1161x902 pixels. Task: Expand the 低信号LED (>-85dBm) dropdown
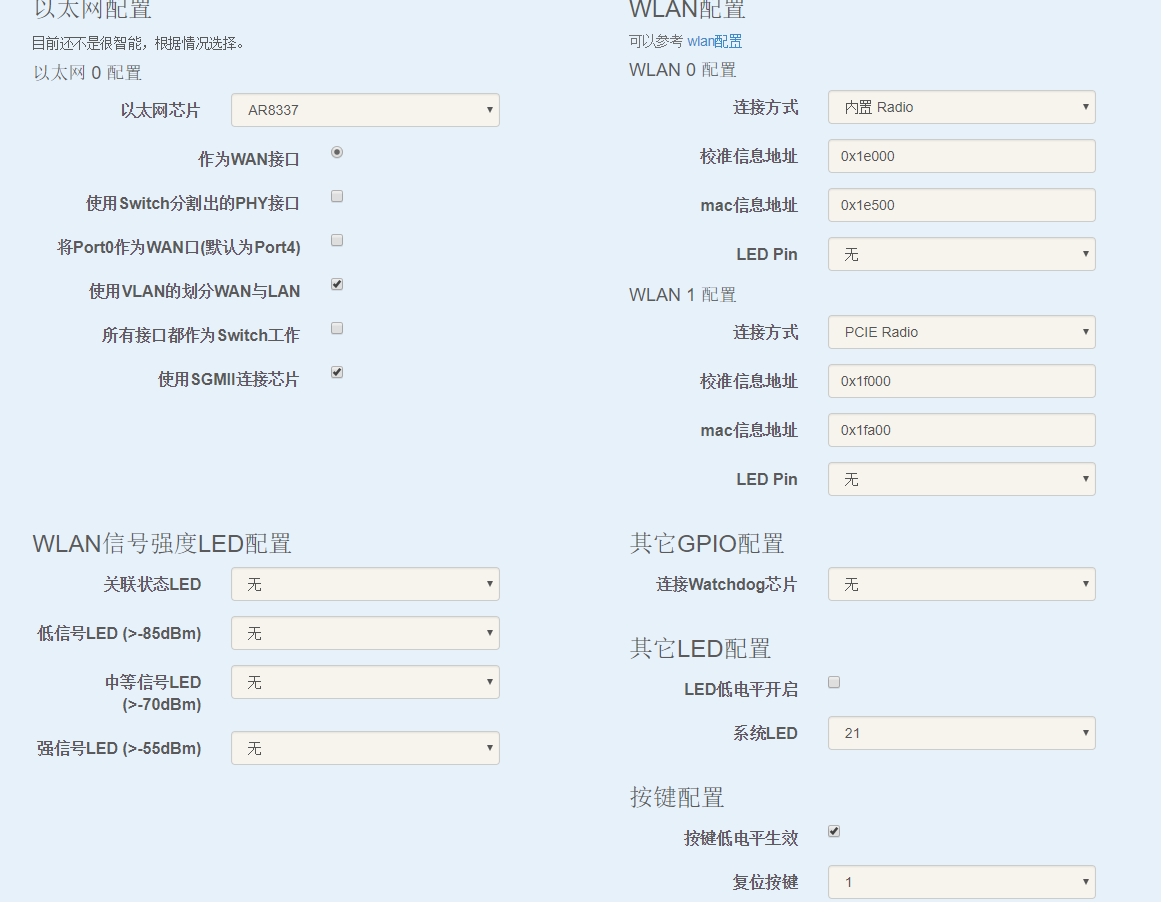[x=365, y=633]
